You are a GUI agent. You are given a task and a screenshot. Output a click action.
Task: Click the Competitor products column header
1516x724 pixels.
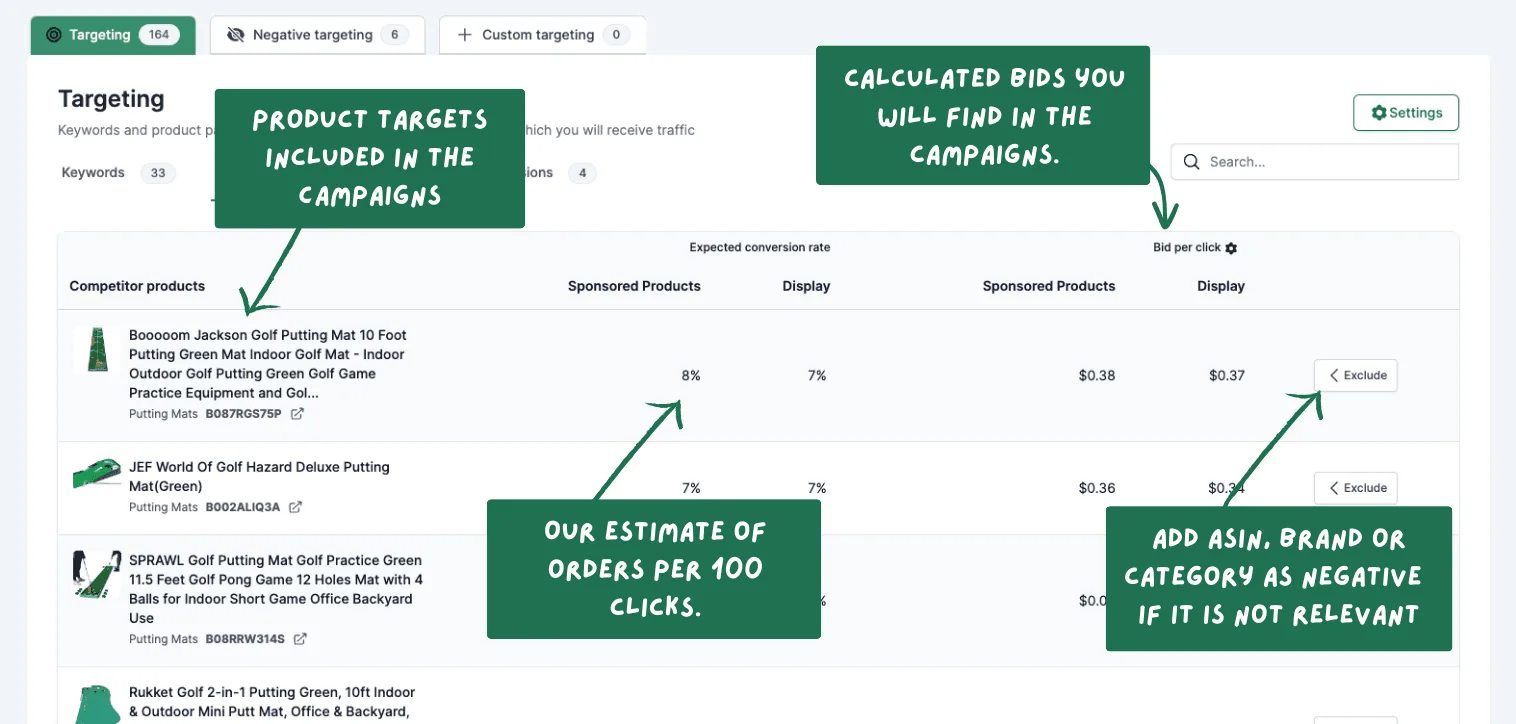[137, 286]
